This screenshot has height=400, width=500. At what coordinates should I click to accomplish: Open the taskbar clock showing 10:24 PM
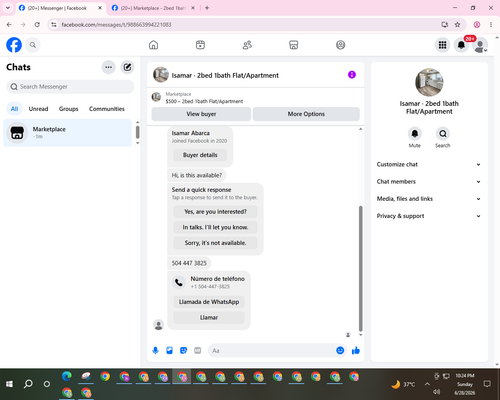pos(465,384)
